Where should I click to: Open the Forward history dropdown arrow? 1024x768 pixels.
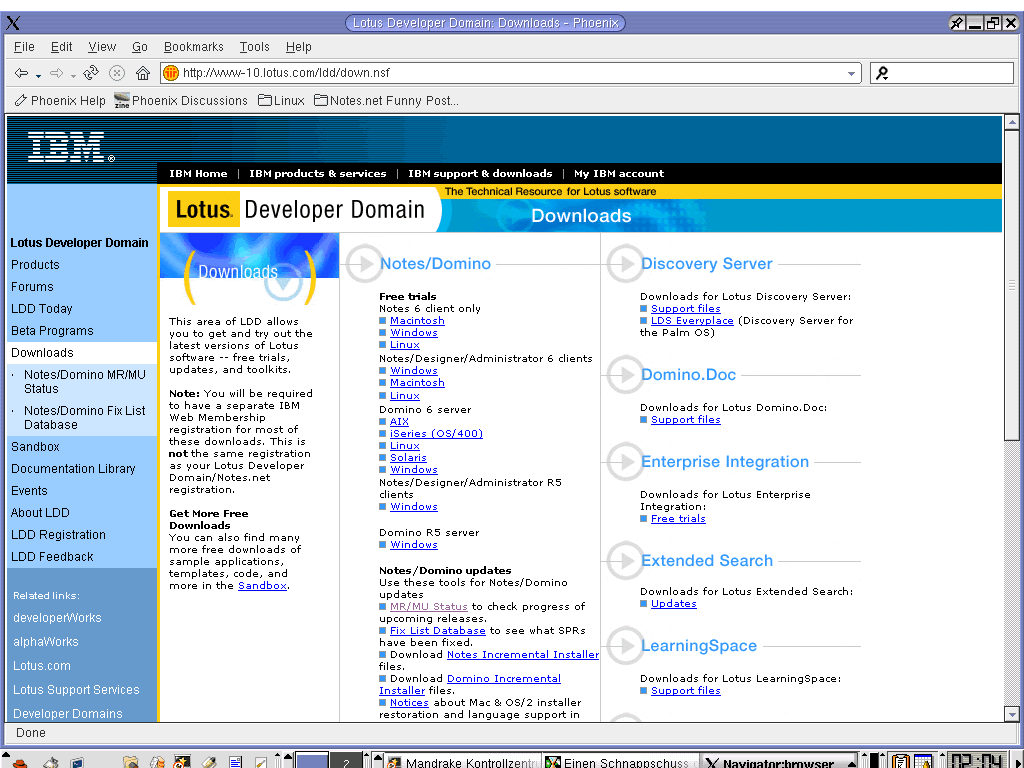pyautogui.click(x=73, y=76)
